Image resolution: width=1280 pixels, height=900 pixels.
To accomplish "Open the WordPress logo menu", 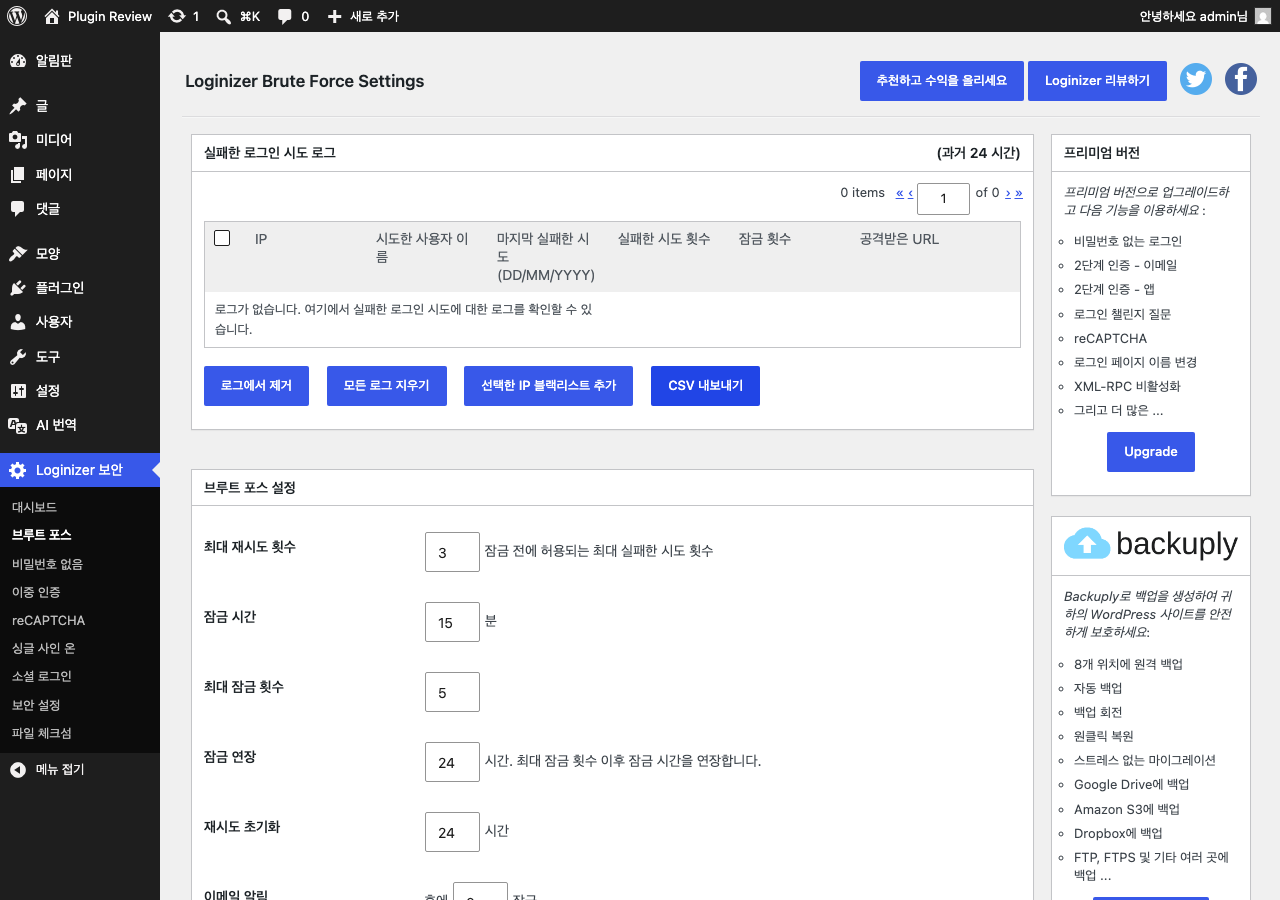I will (x=17, y=16).
